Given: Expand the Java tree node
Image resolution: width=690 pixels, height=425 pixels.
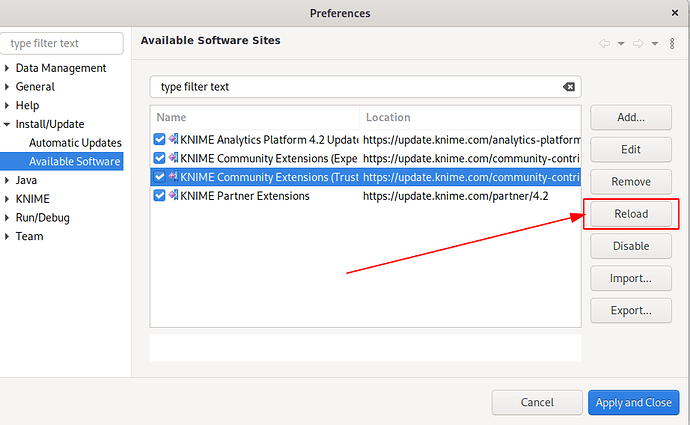Looking at the screenshot, I should [7, 180].
